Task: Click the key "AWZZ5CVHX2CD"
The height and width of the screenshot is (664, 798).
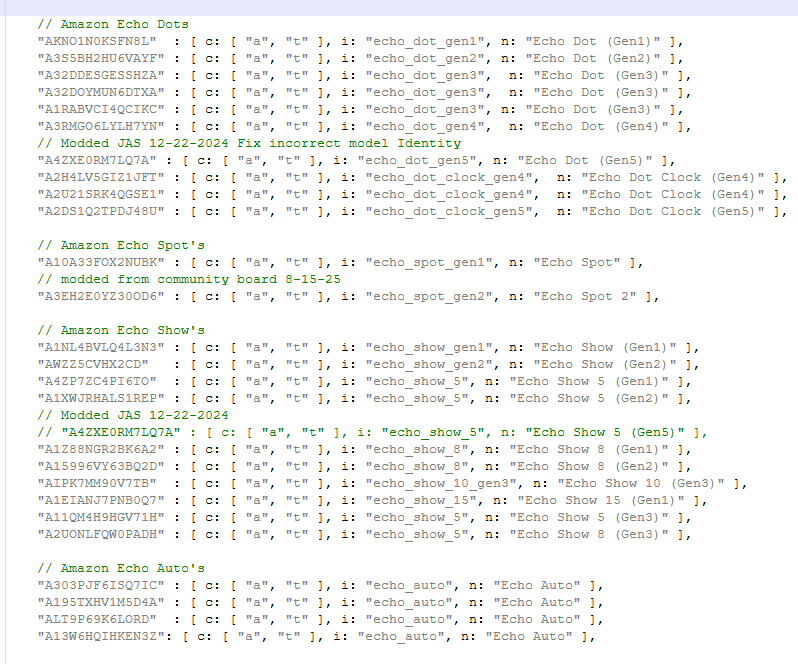Action: tap(93, 364)
